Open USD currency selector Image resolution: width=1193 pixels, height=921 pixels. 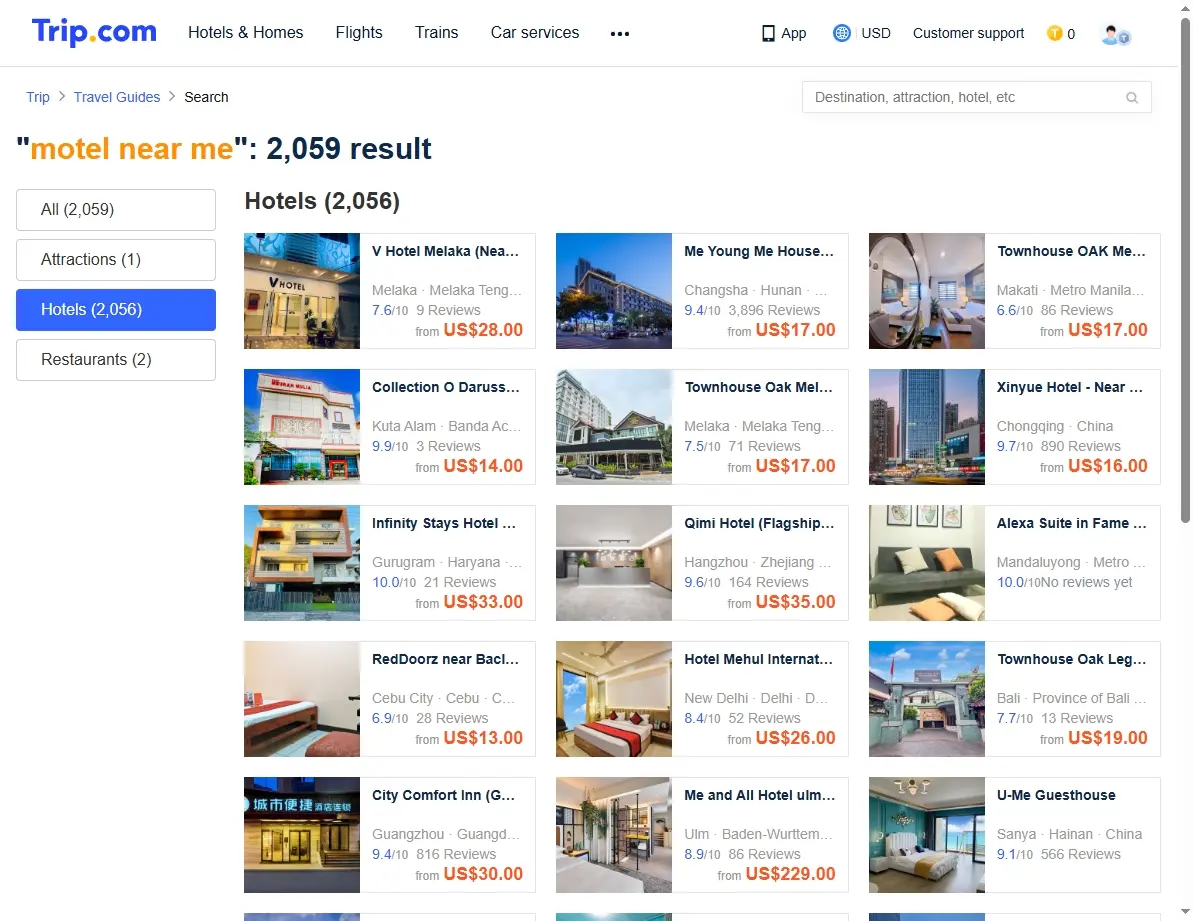(x=876, y=33)
